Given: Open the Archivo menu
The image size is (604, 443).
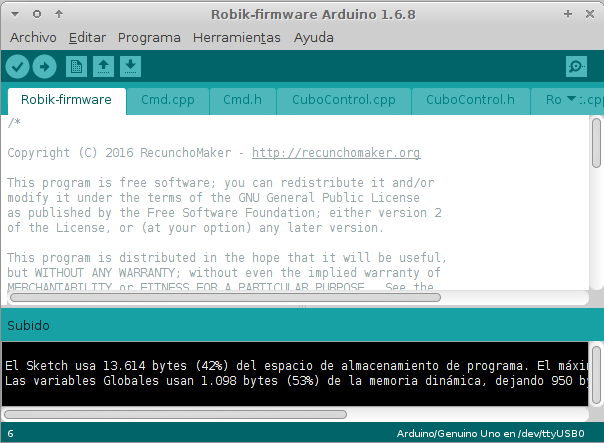Looking at the screenshot, I should (34, 38).
